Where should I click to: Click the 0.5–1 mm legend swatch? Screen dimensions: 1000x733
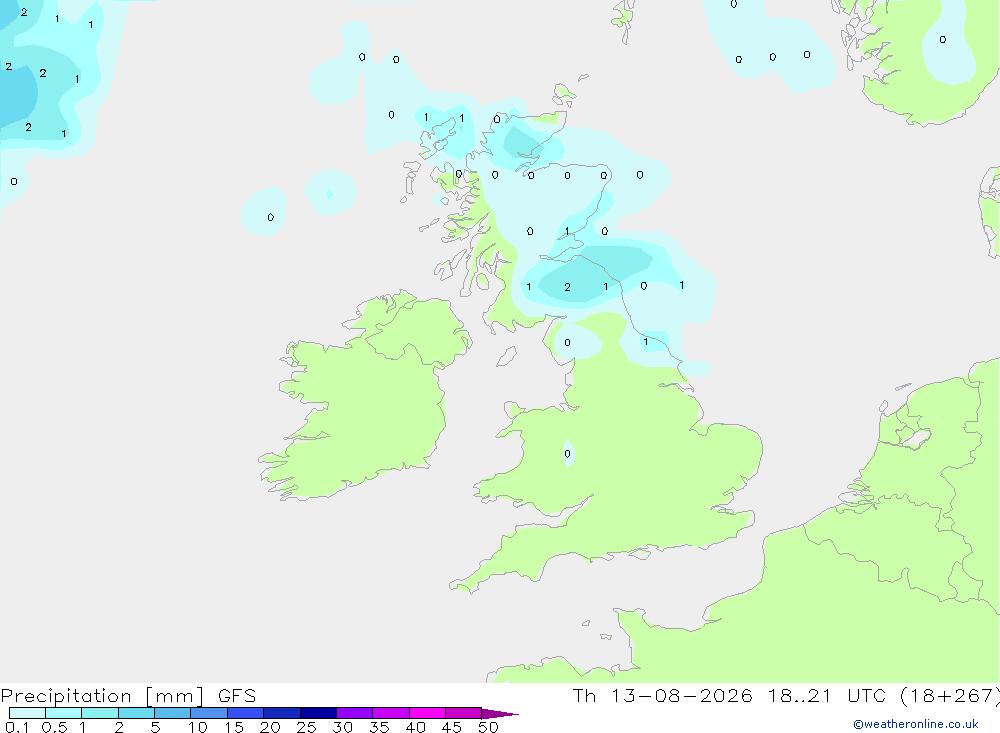click(63, 713)
